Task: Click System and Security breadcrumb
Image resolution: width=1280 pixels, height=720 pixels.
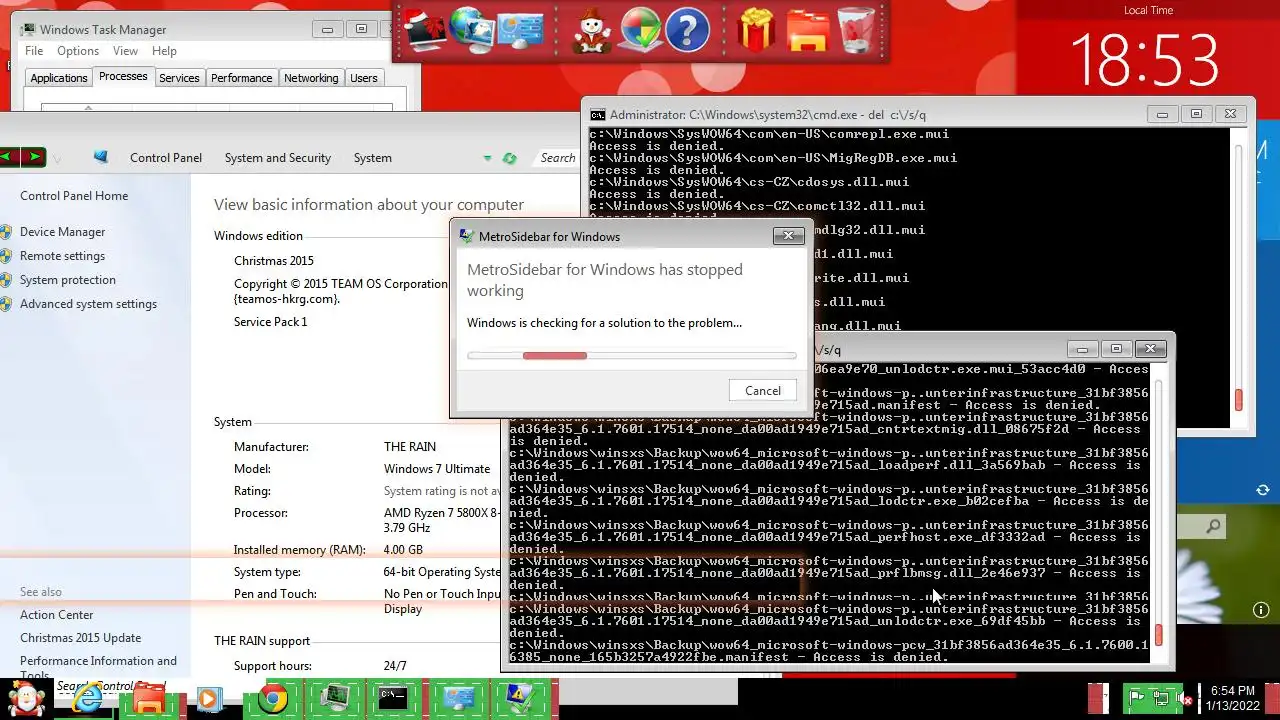Action: pyautogui.click(x=278, y=158)
